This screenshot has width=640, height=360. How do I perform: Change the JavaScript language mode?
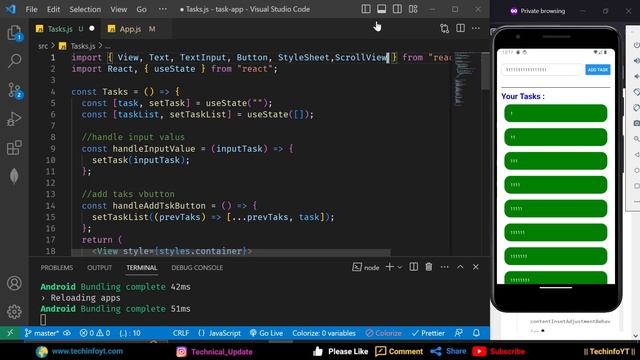tap(220, 333)
